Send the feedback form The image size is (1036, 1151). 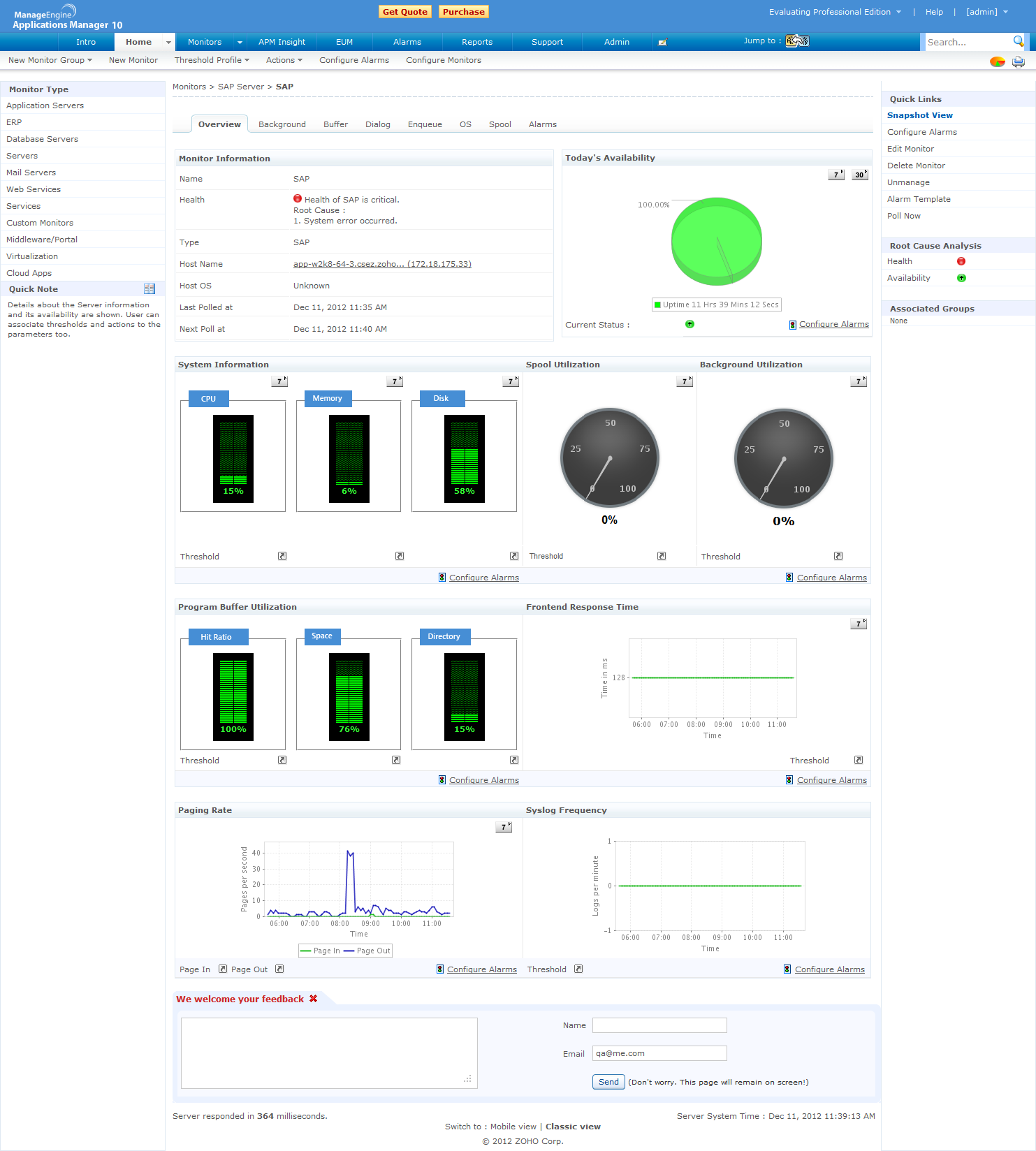coord(608,1082)
